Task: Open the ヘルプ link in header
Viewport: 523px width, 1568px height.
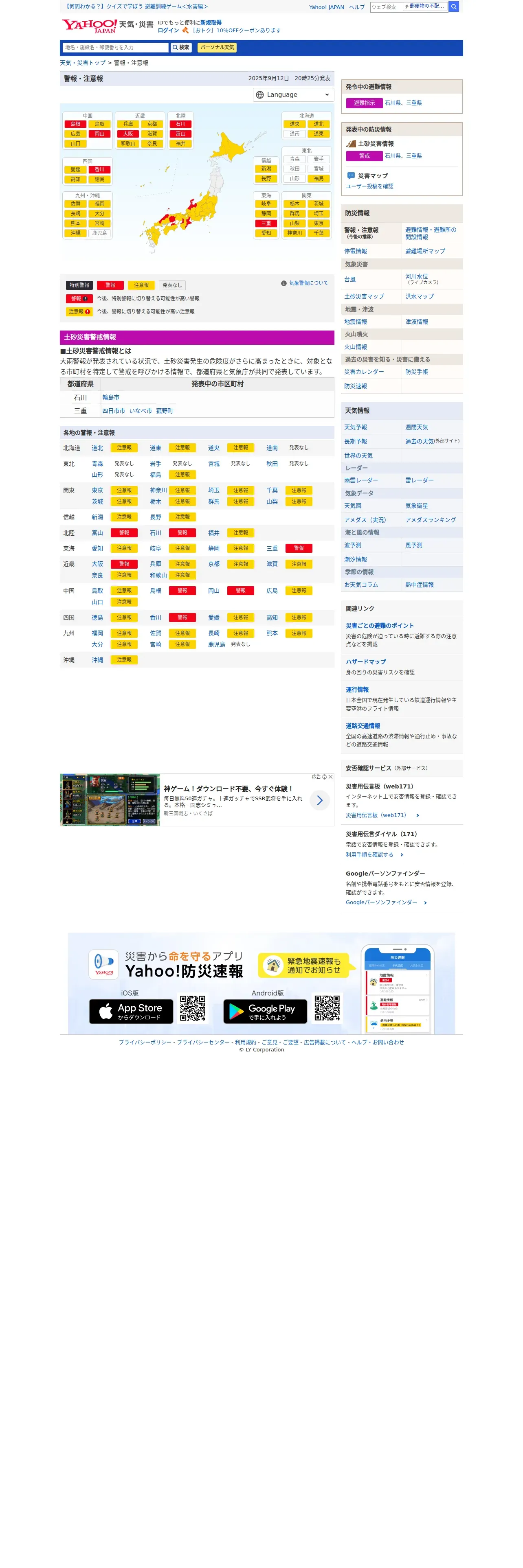Action: pyautogui.click(x=357, y=7)
